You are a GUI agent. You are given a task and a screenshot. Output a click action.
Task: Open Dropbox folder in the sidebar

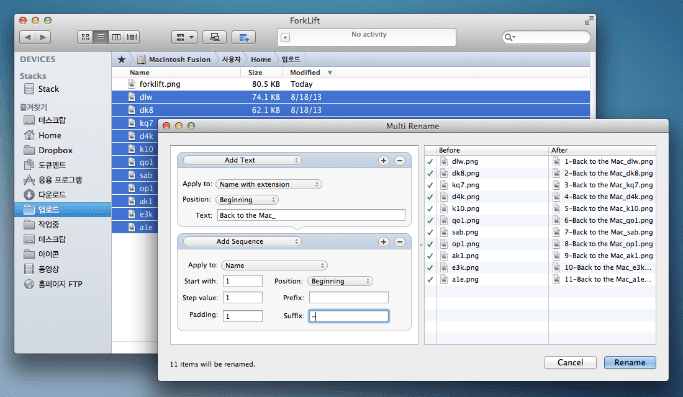click(x=48, y=150)
